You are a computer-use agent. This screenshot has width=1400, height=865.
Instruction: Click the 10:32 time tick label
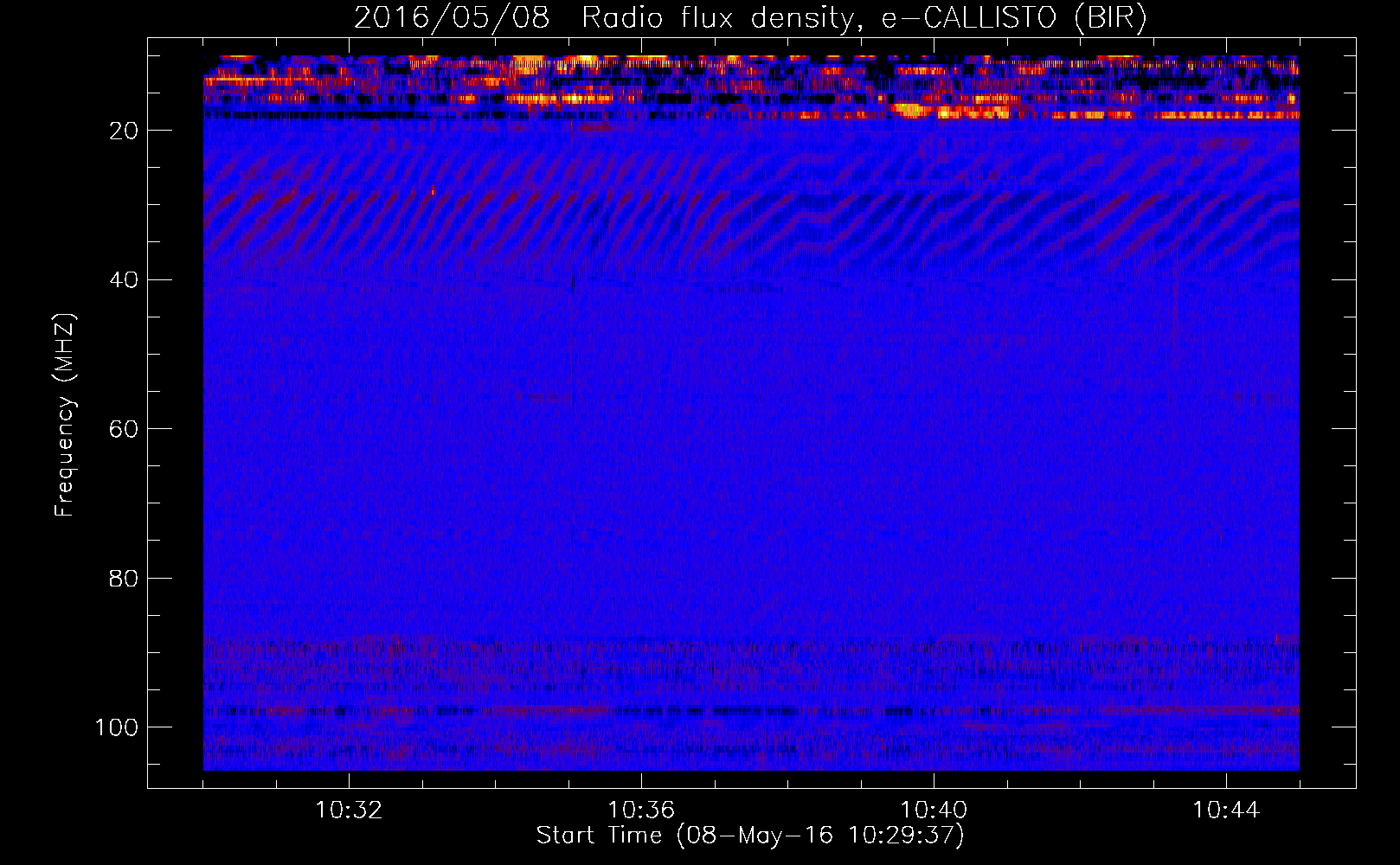[x=349, y=811]
